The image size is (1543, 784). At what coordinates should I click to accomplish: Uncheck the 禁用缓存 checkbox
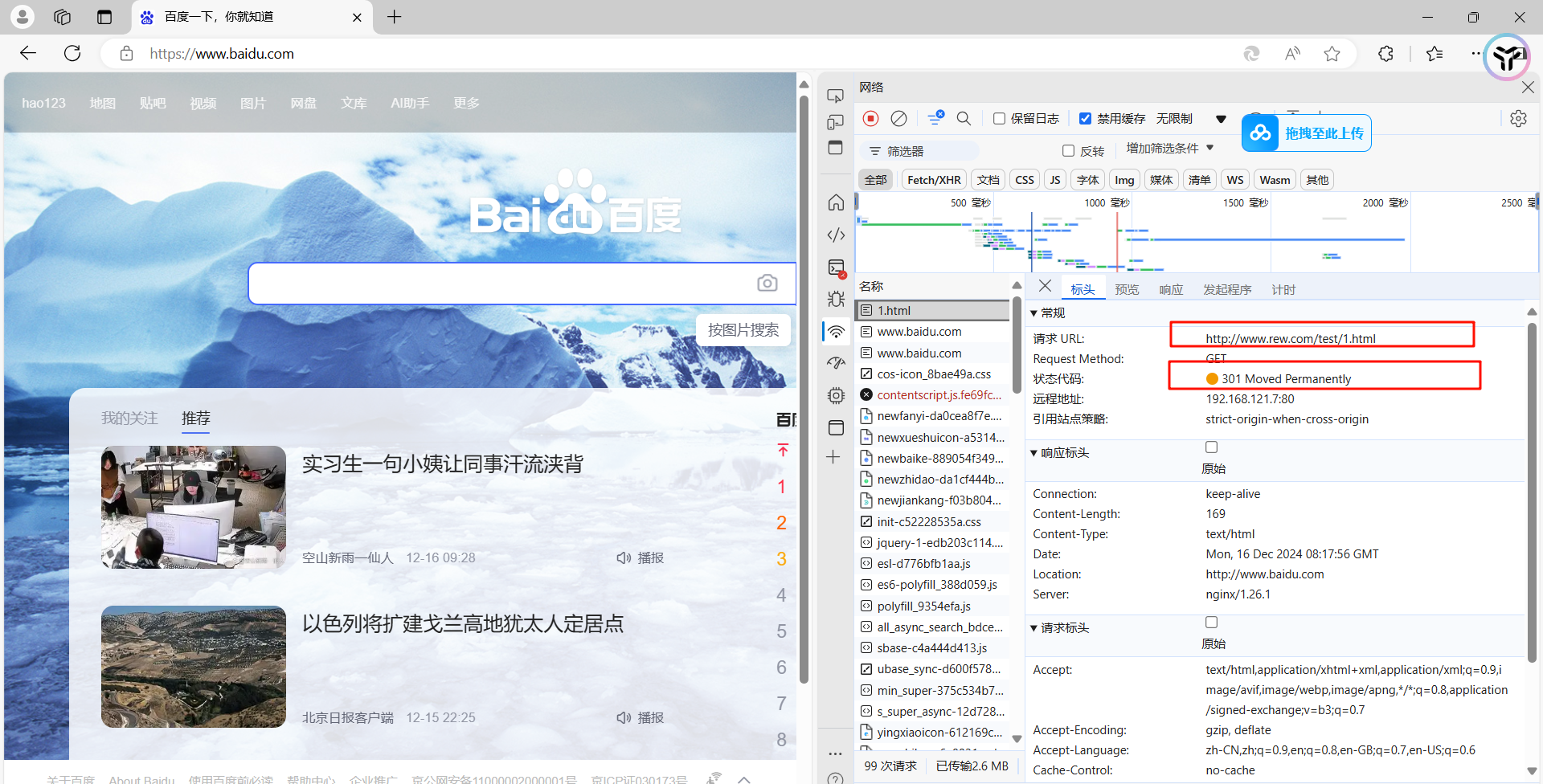[1085, 119]
